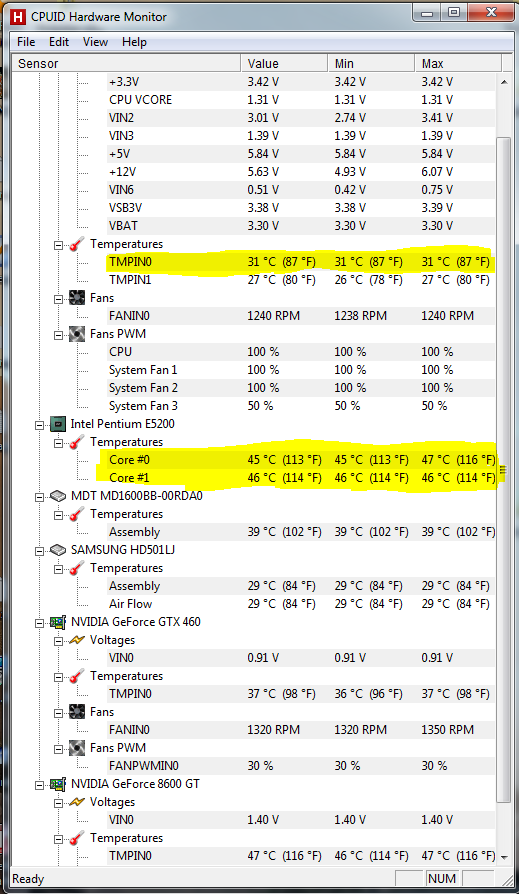Click the Intel Pentium E5200 processor icon
Viewport: 519px width, 894px height.
pos(58,424)
